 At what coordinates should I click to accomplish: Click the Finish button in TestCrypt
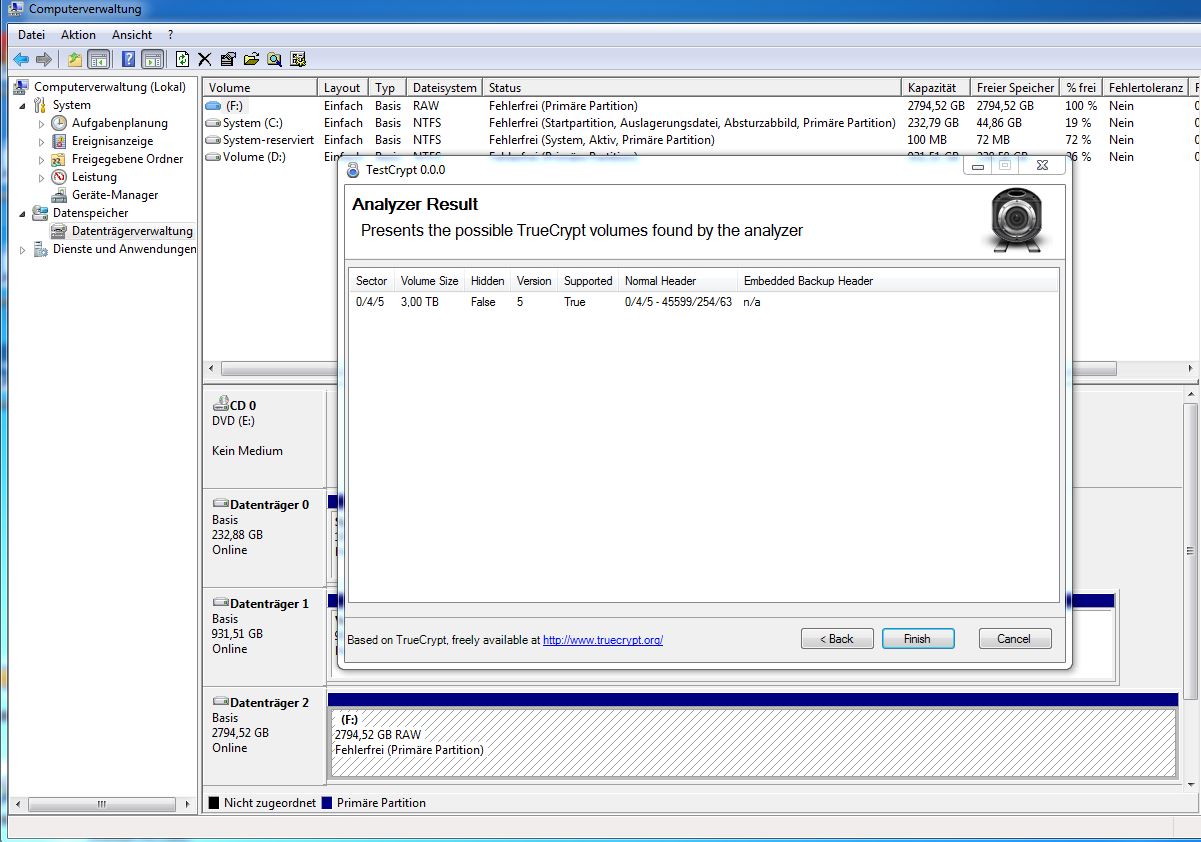click(x=917, y=639)
